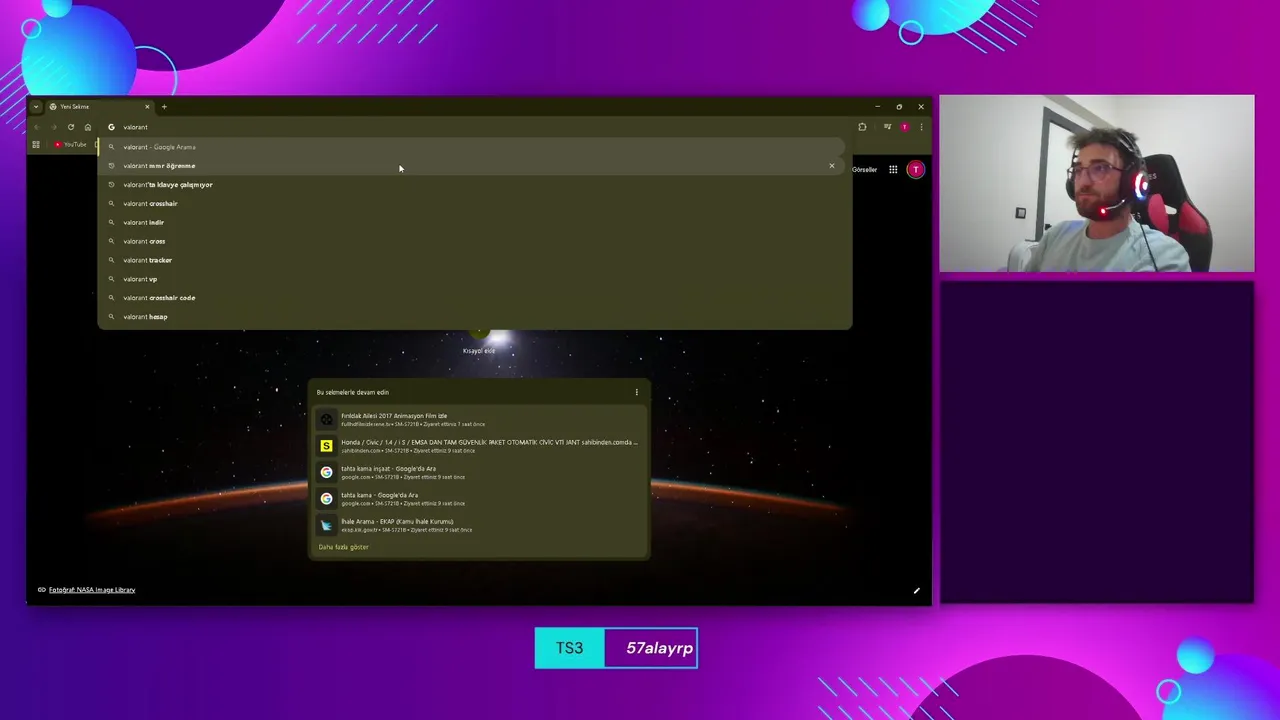Minimize the Chrome window
This screenshot has width=1280, height=720.
coord(877,106)
